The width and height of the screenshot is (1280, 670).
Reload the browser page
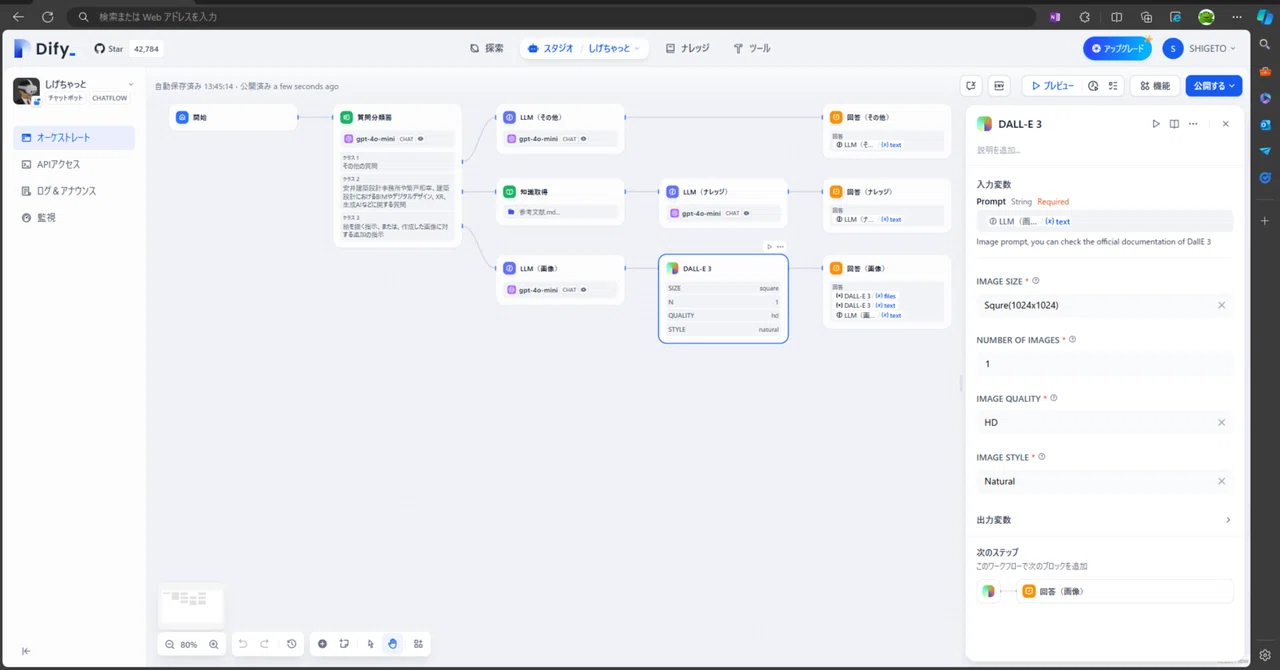point(46,17)
